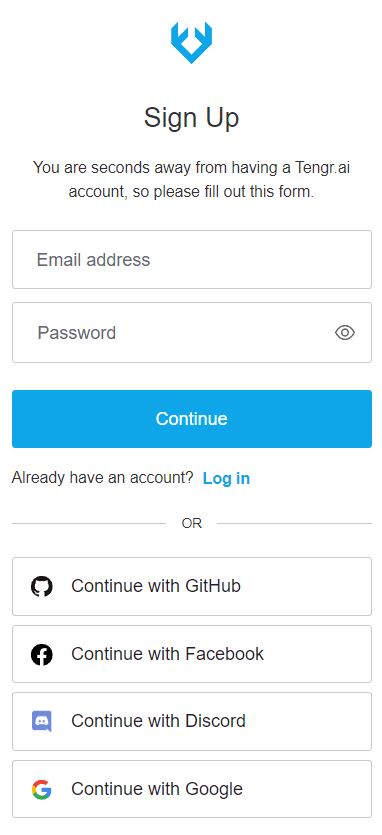Click the Sign Up heading
382x835 pixels.
coord(191,118)
